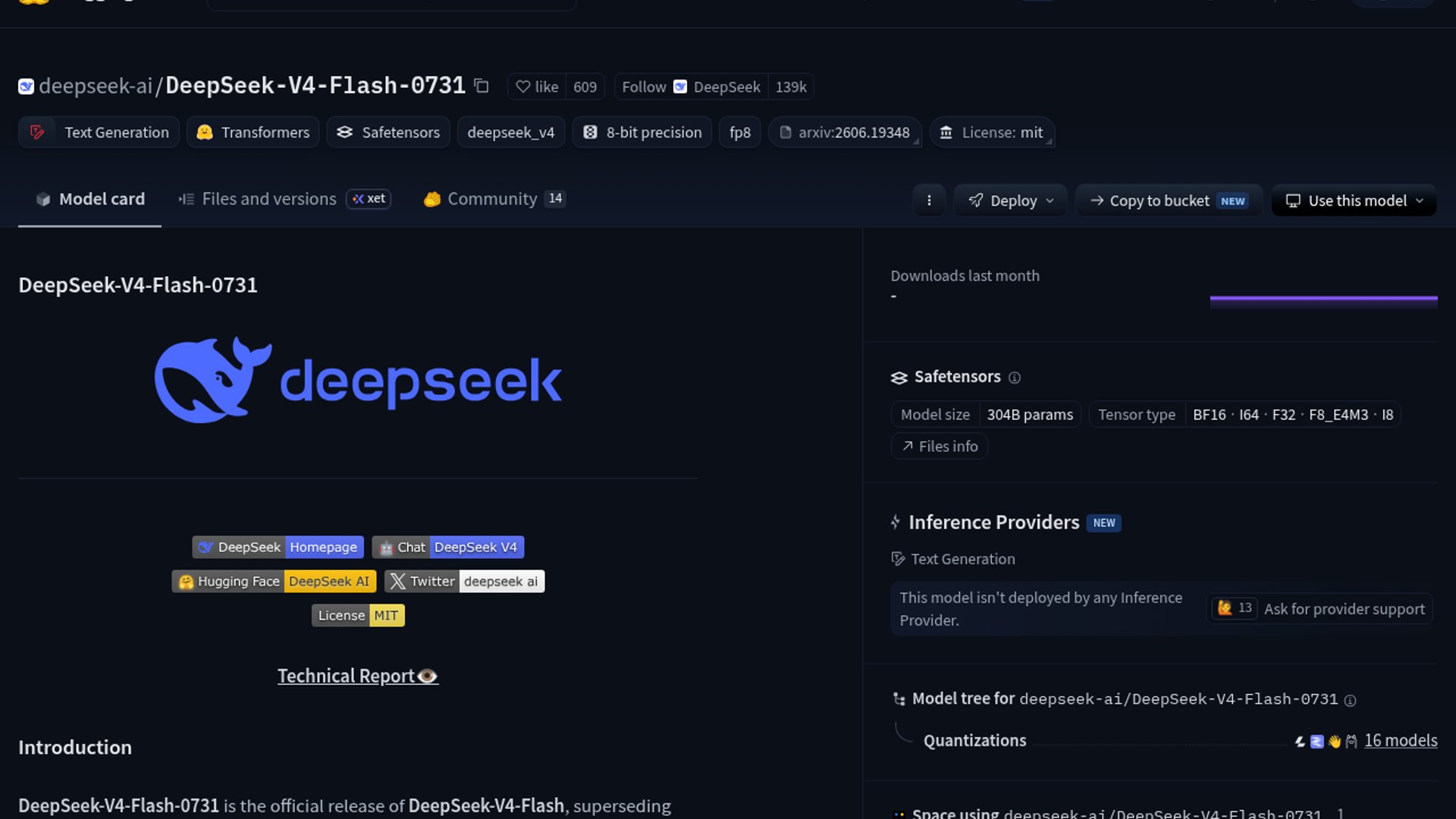Click the monitor icon on Use this model
Viewport: 1456px width, 819px height.
coord(1293,201)
